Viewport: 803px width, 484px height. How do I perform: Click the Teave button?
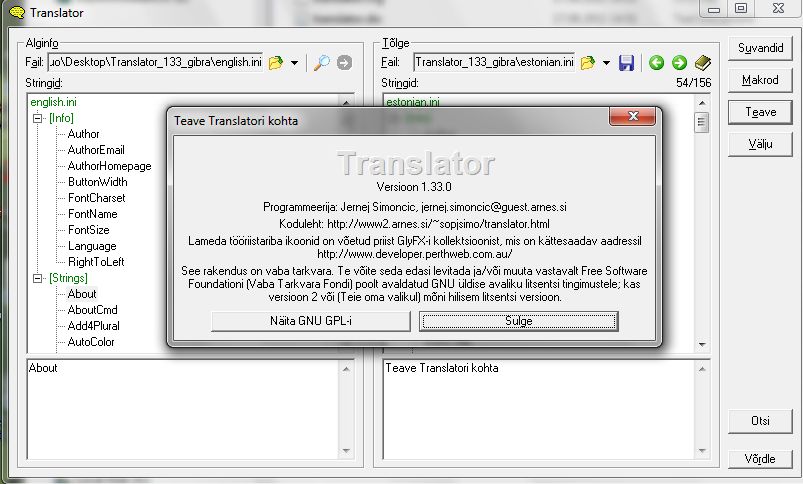pyautogui.click(x=760, y=112)
